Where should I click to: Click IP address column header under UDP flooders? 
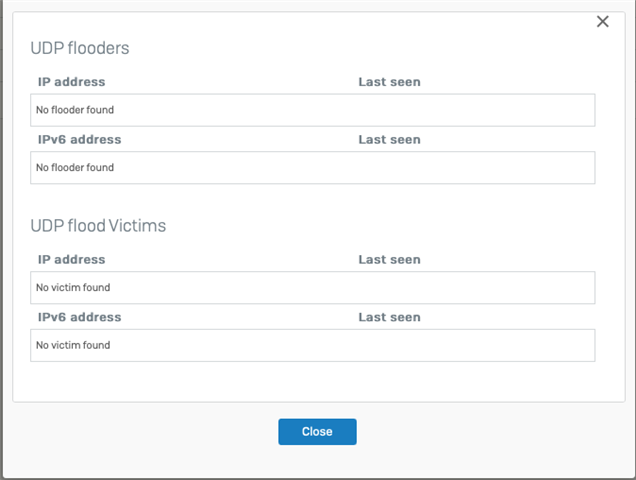71,82
